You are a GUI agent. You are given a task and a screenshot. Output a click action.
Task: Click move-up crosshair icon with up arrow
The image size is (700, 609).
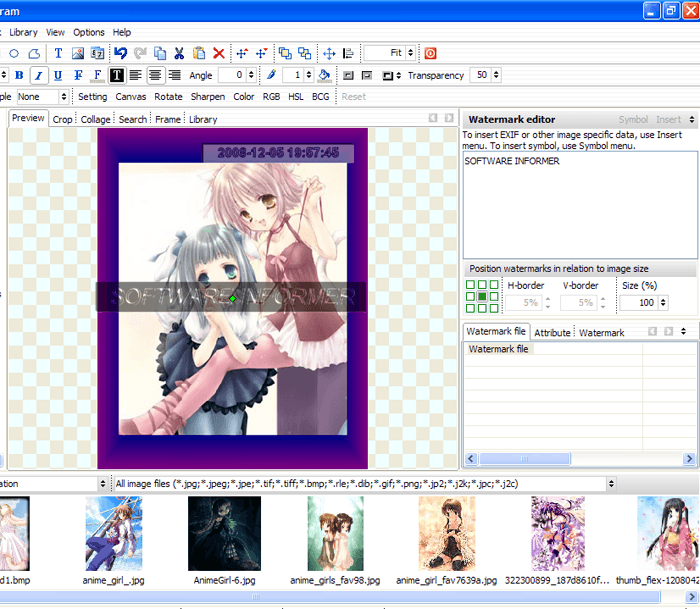242,54
